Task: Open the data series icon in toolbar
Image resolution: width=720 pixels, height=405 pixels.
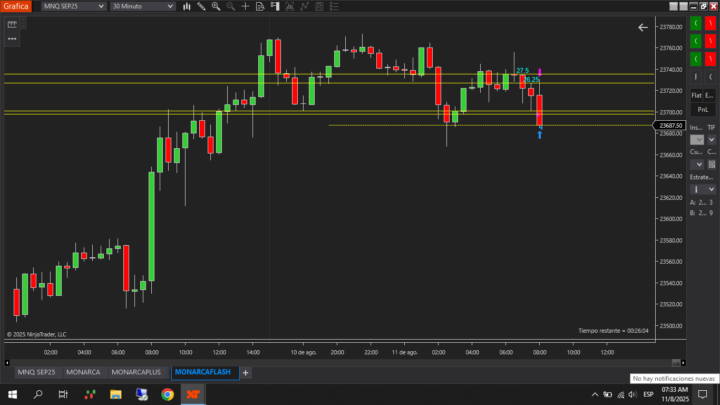Action: [290, 6]
